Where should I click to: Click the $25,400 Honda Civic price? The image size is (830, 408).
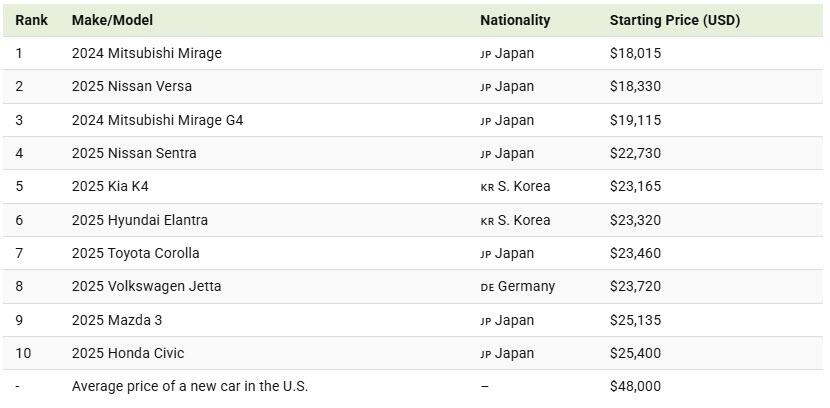[635, 353]
